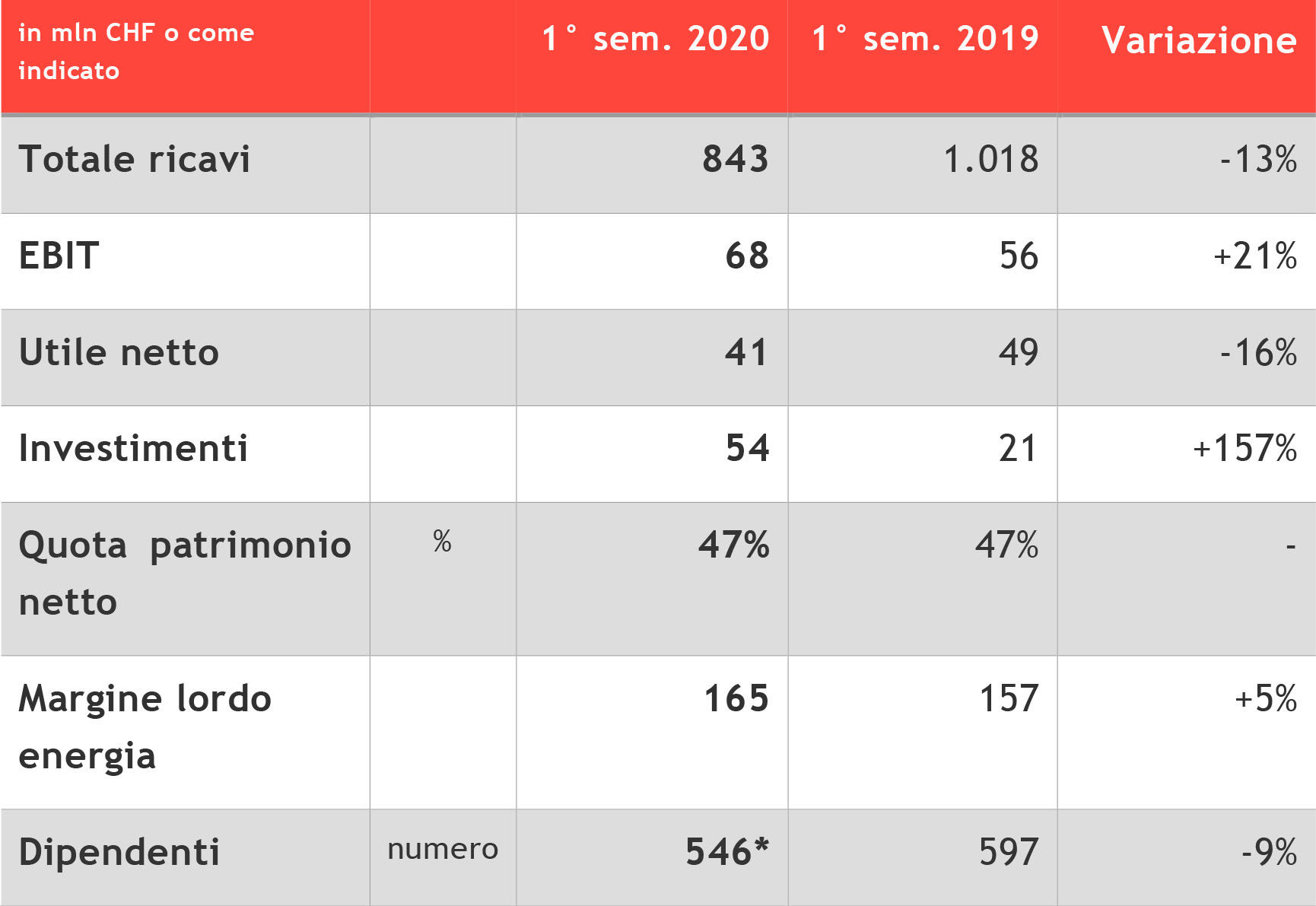
Task: Click the '1° sem. 2020' column header
Action: tap(655, 39)
